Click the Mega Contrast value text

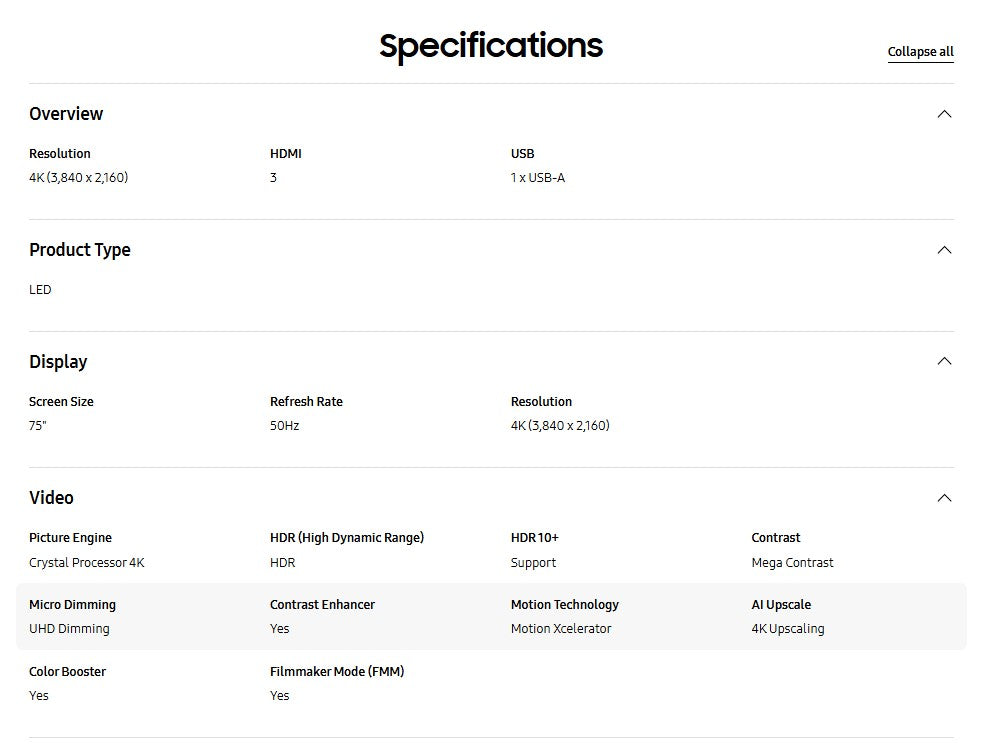[792, 563]
